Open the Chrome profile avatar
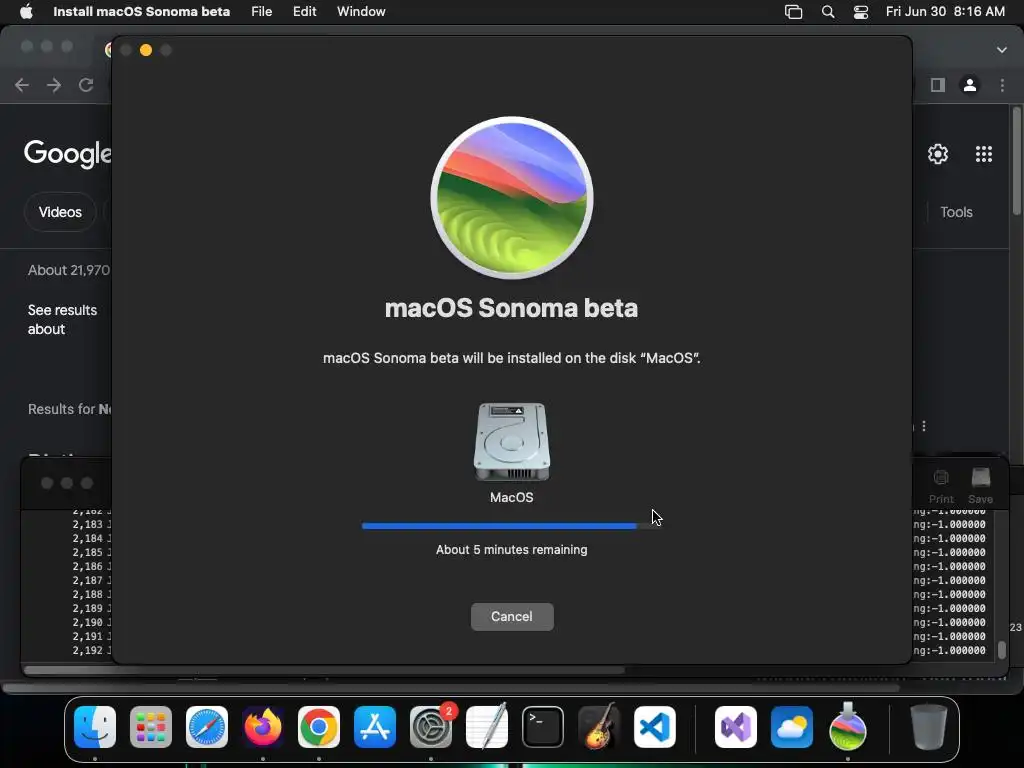The width and height of the screenshot is (1024, 768). [x=970, y=85]
